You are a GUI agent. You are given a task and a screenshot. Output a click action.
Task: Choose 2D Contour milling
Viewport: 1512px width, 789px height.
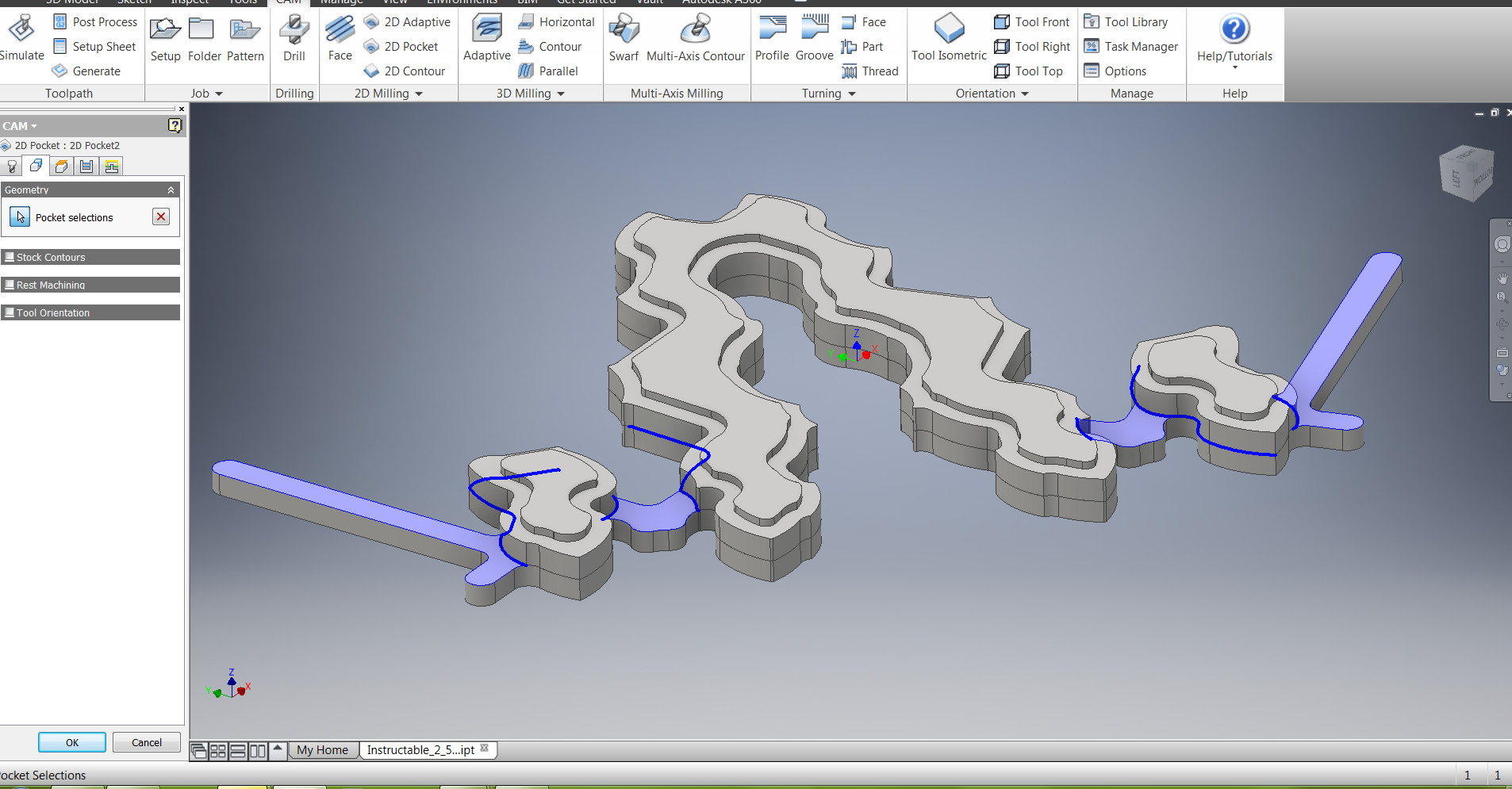[x=405, y=71]
